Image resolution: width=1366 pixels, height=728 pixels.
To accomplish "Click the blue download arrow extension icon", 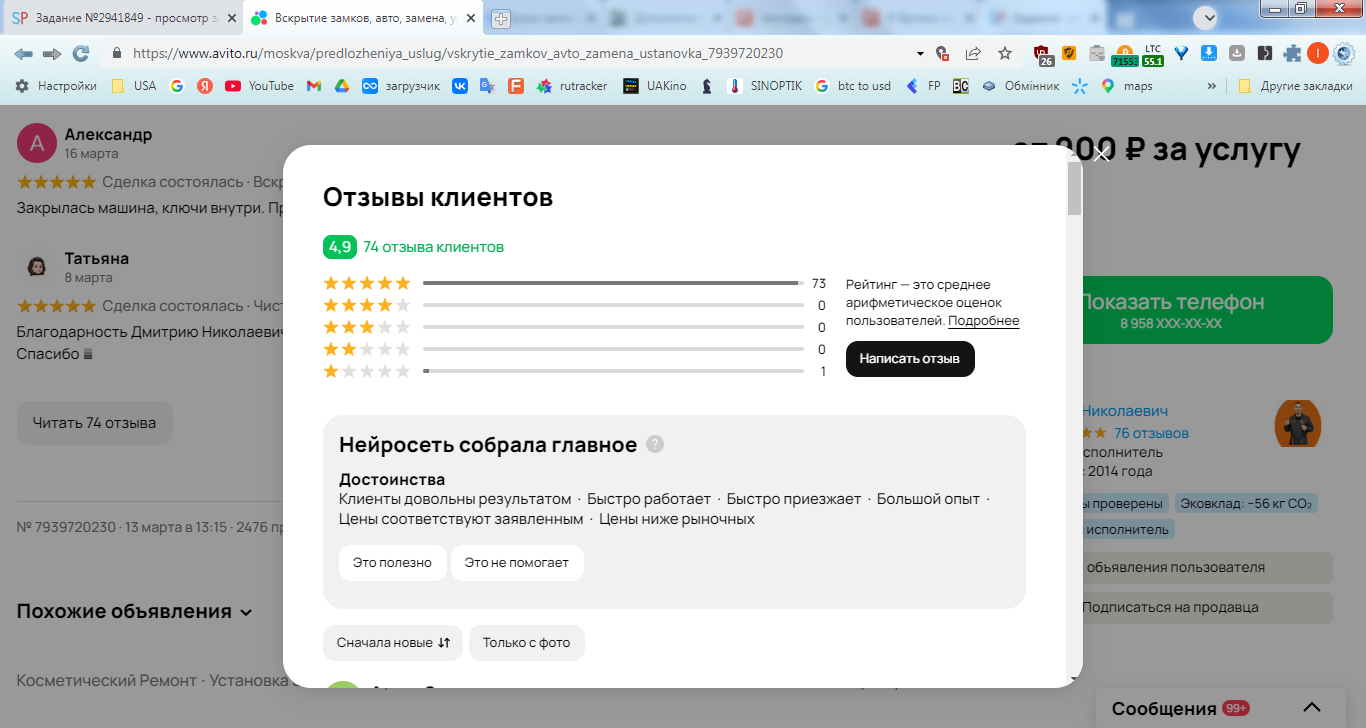I will 1209,53.
